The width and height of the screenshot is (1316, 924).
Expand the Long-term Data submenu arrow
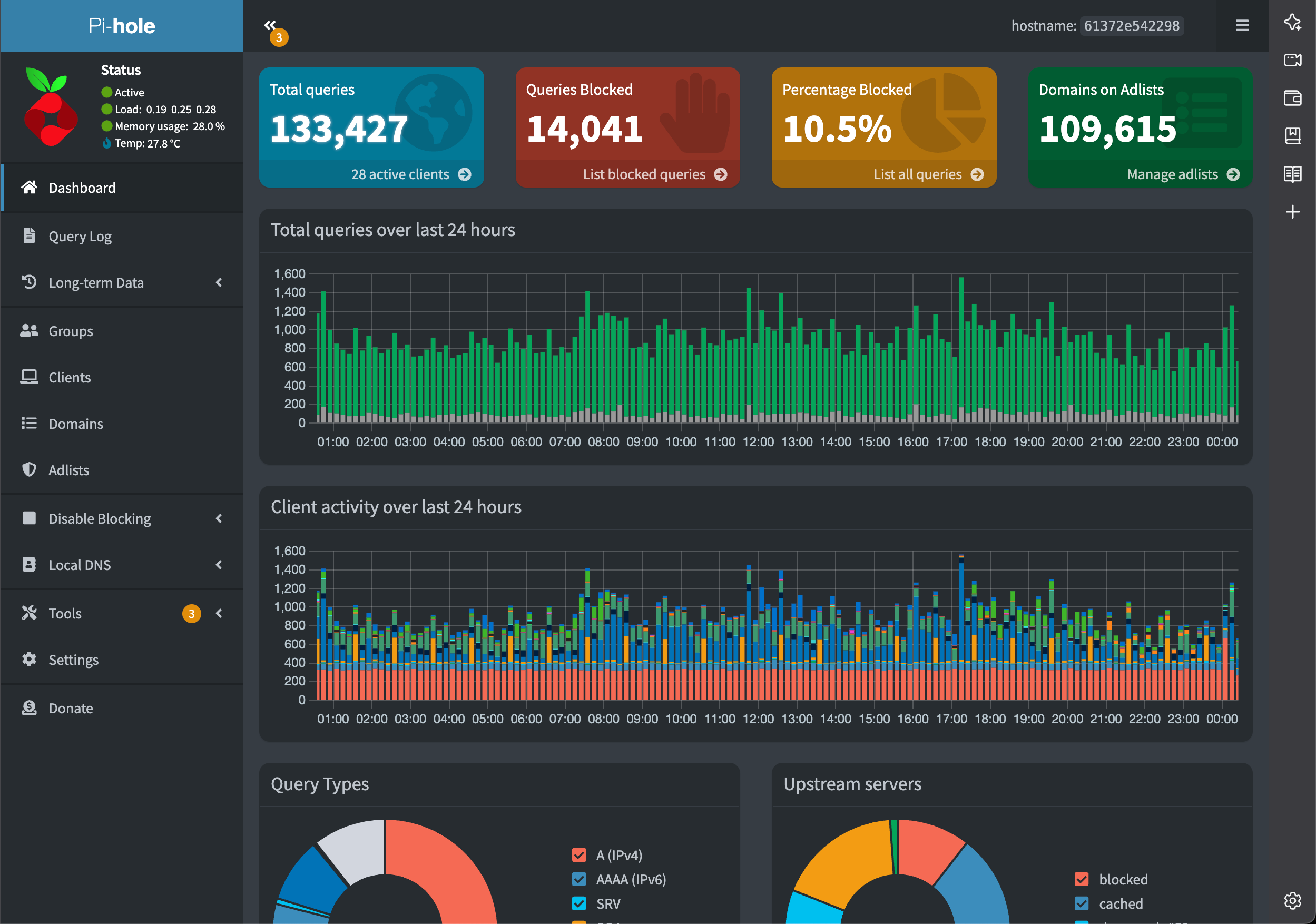point(219,282)
